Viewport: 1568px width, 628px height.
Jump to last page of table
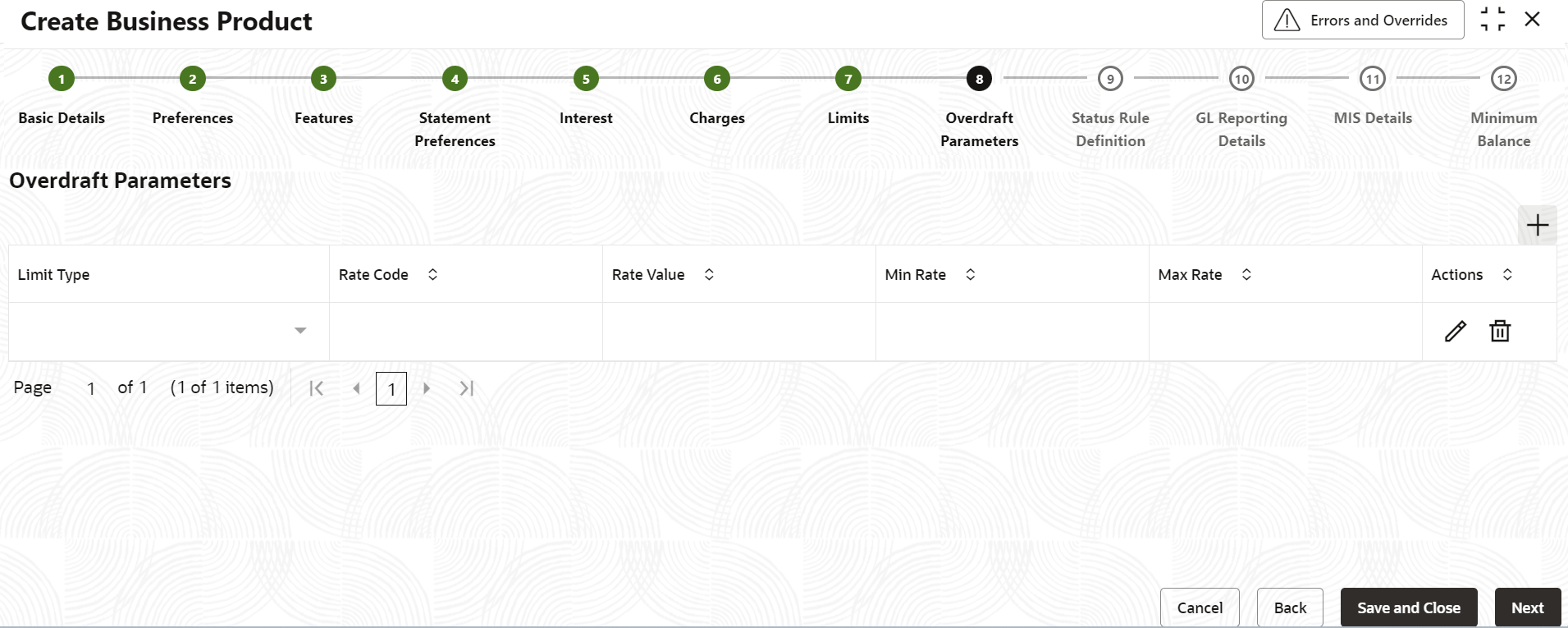click(467, 388)
